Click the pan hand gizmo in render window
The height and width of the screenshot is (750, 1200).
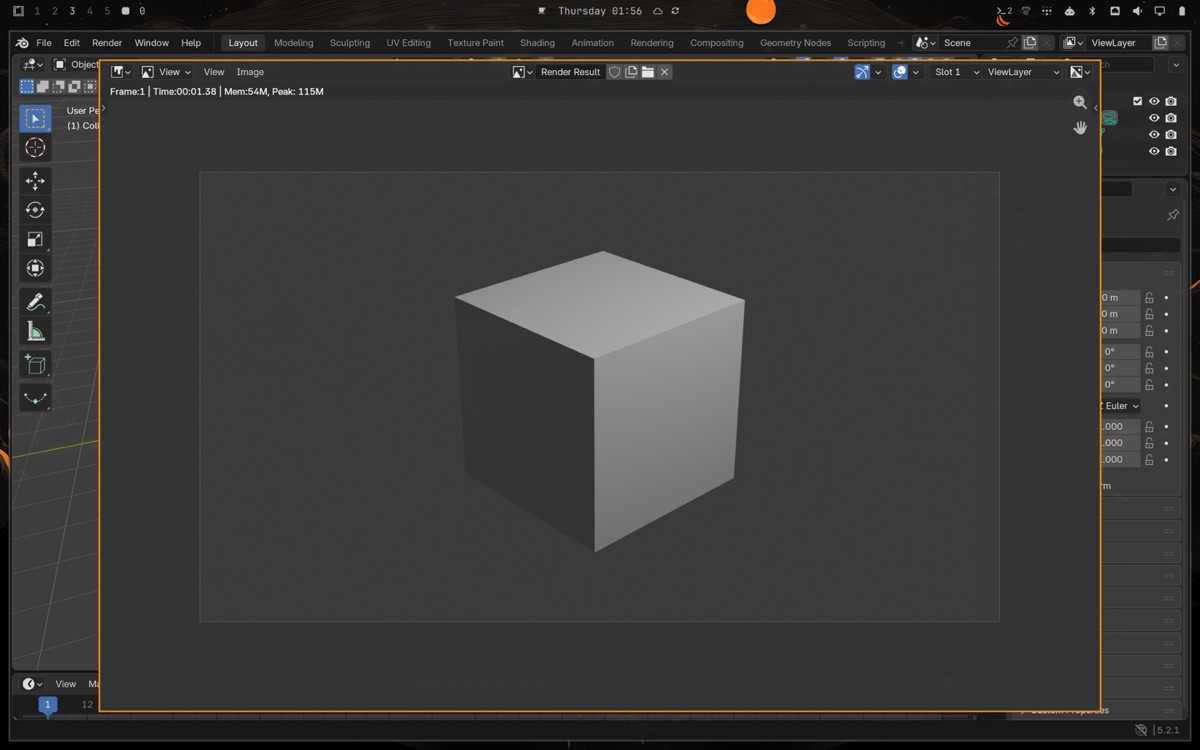(1080, 127)
